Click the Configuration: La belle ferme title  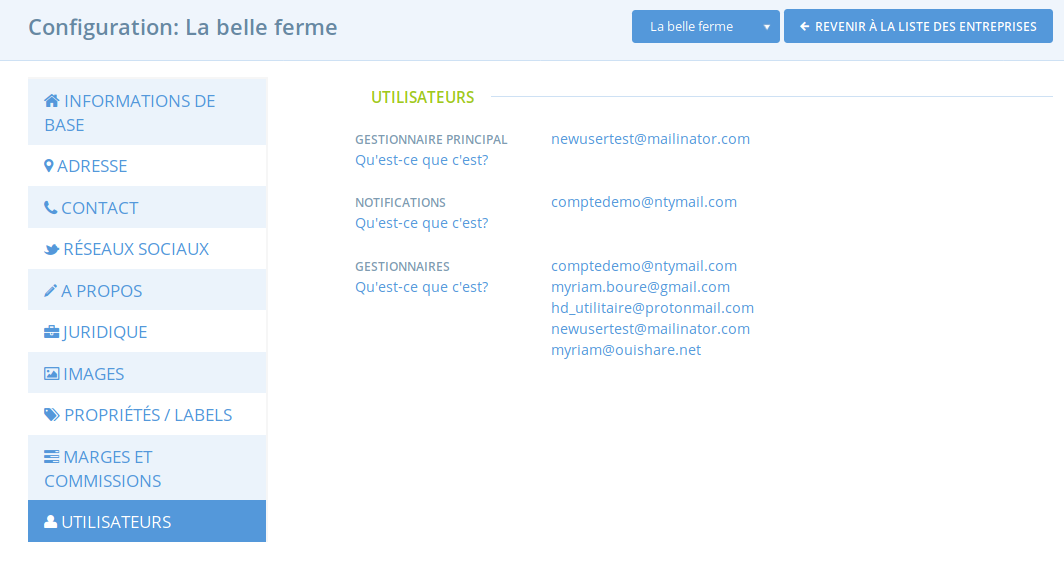[183, 27]
